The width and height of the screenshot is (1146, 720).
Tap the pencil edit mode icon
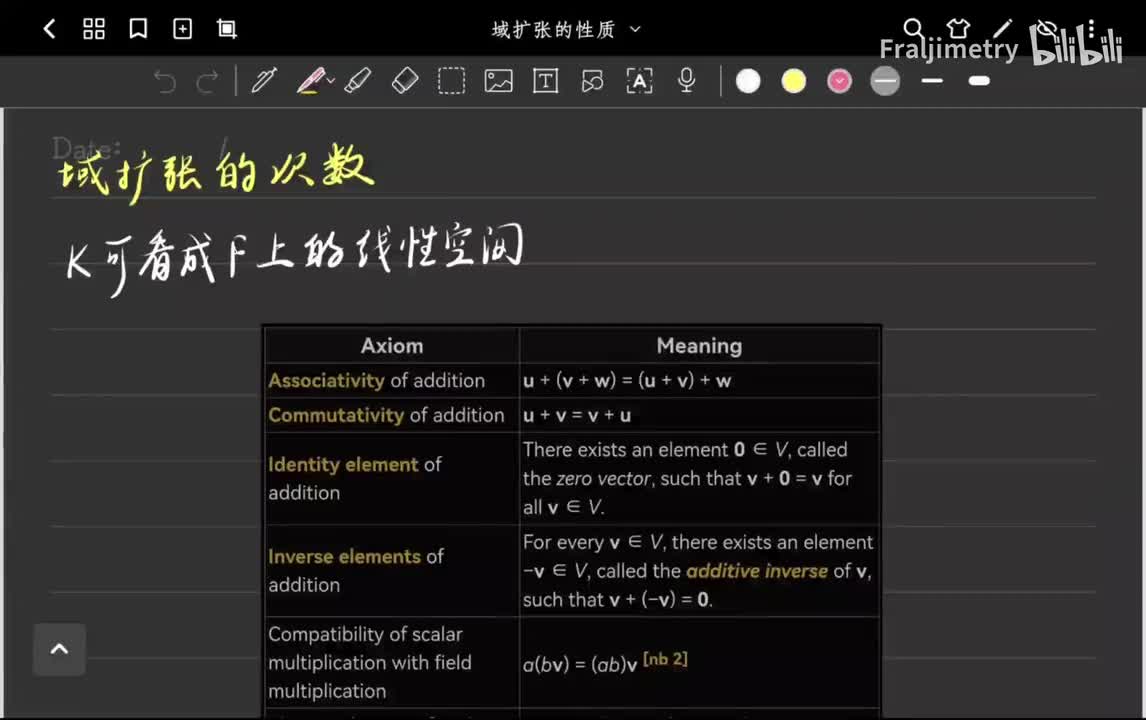click(x=1002, y=28)
